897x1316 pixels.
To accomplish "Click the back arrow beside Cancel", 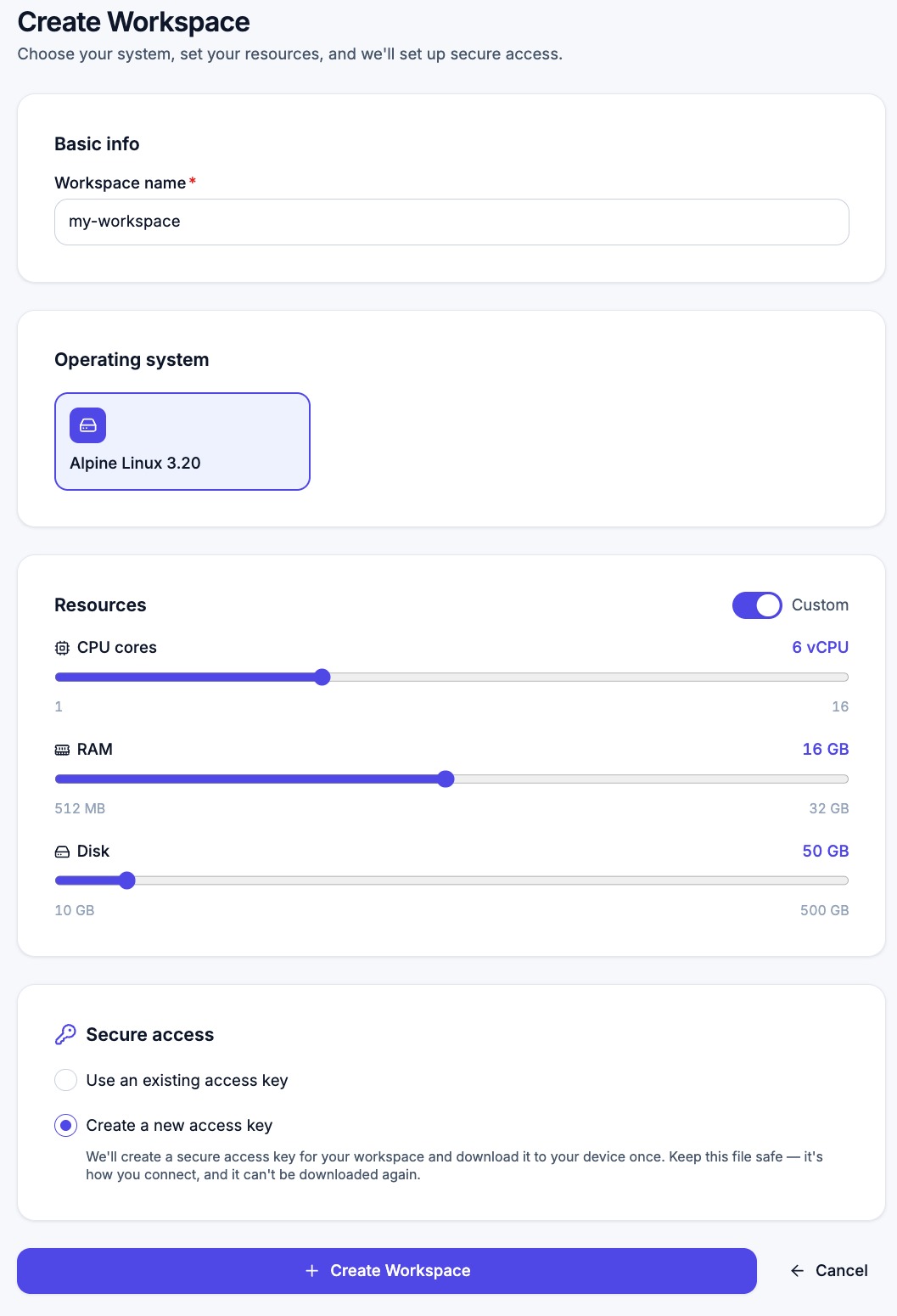I will (797, 1270).
